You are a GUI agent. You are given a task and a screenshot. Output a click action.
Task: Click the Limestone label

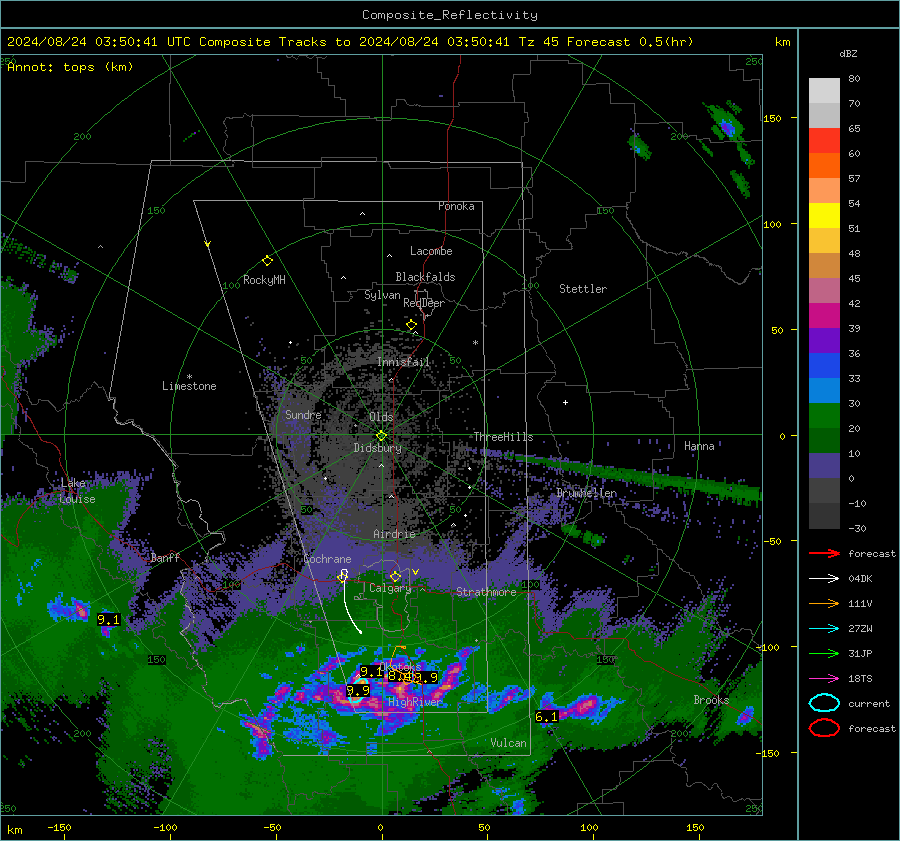point(189,386)
